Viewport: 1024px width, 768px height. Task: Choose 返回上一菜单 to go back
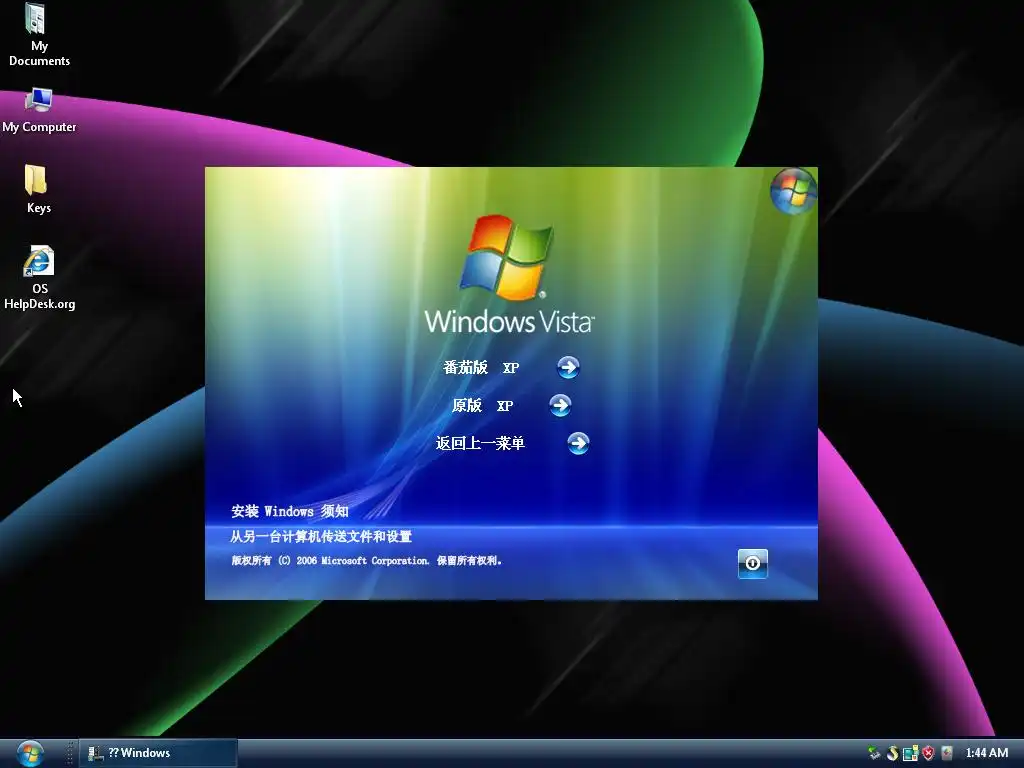[x=480, y=443]
